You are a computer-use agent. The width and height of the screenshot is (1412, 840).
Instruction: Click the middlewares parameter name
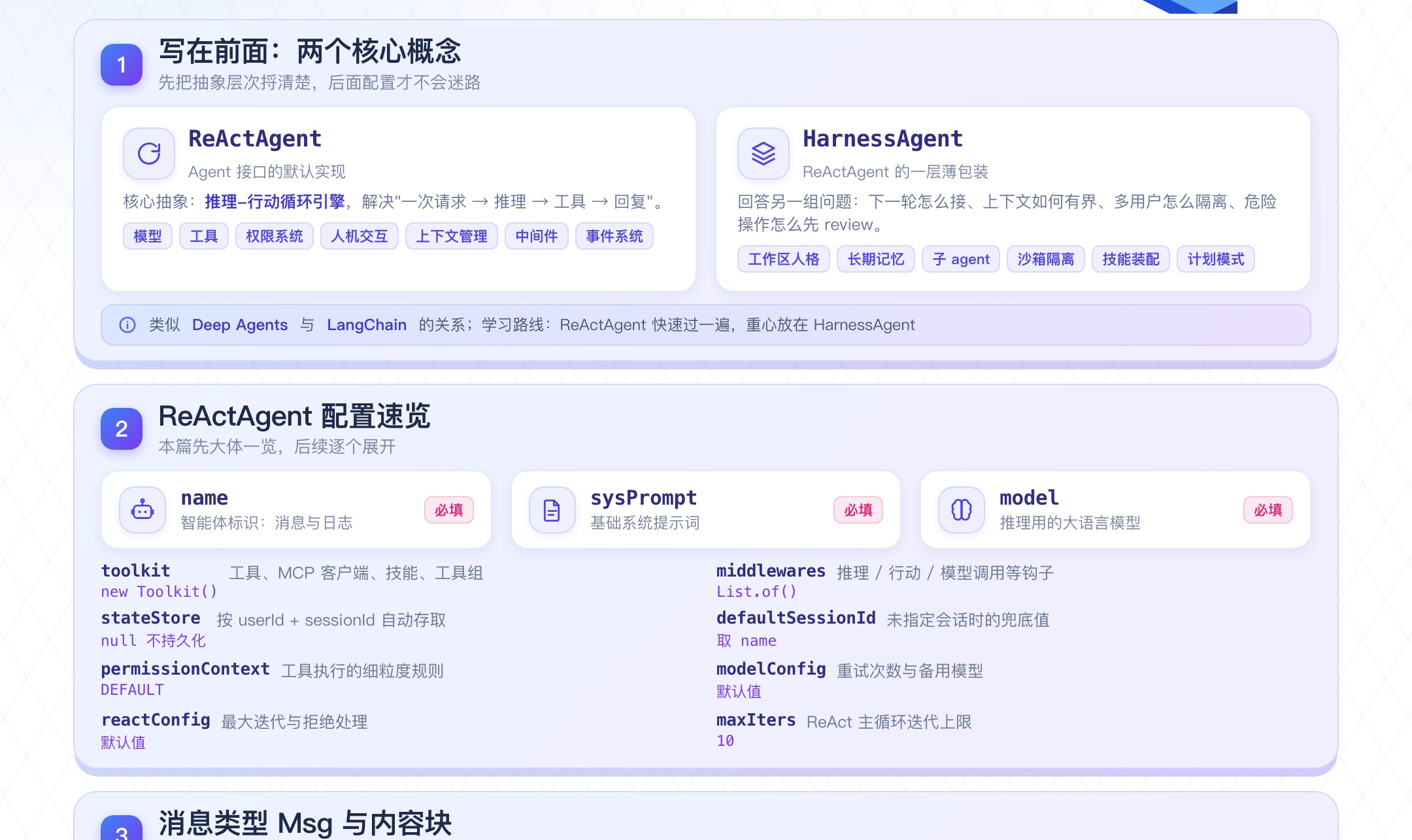coord(771,571)
